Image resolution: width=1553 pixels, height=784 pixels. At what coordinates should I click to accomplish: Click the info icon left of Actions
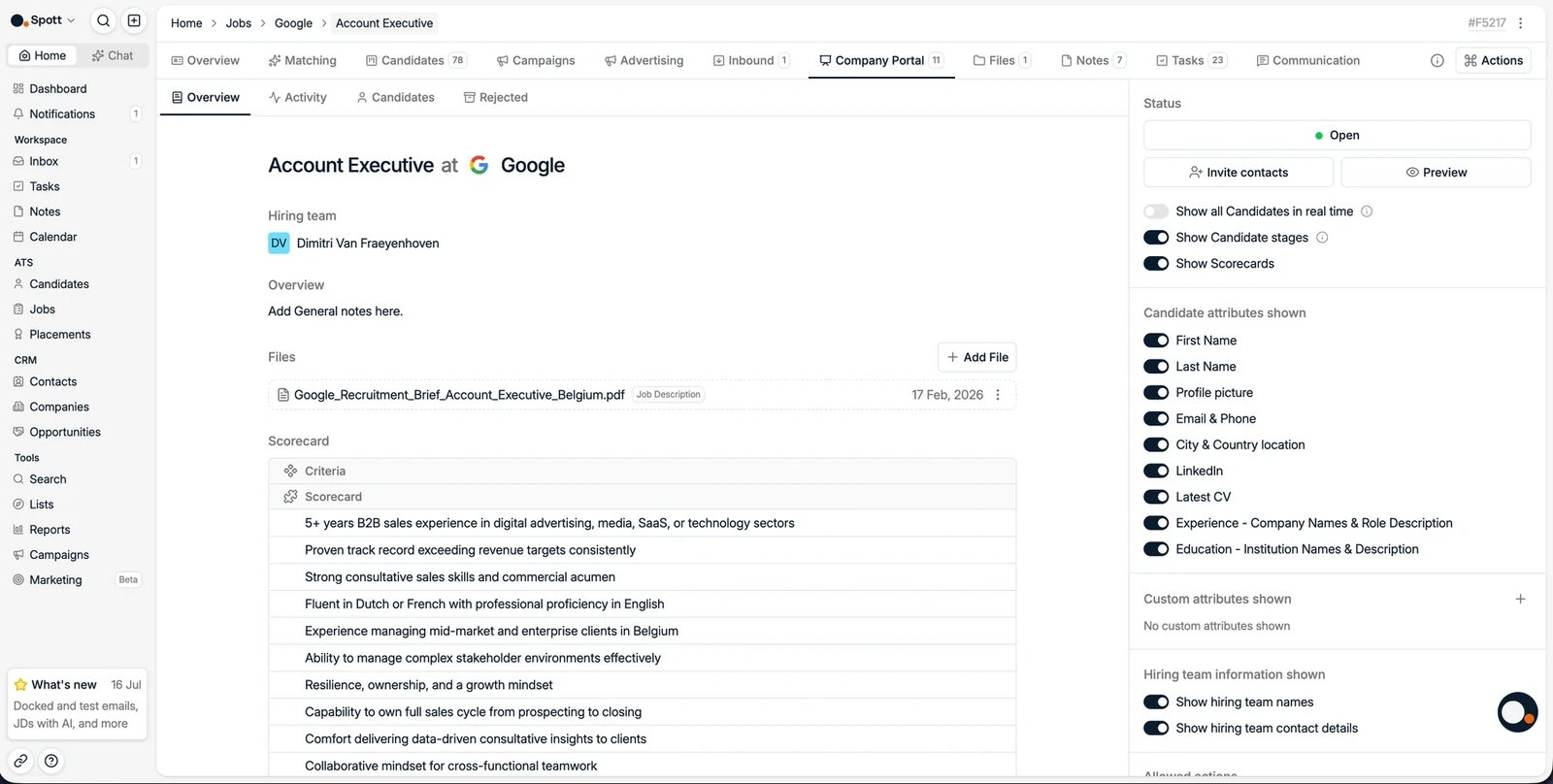coord(1437,60)
